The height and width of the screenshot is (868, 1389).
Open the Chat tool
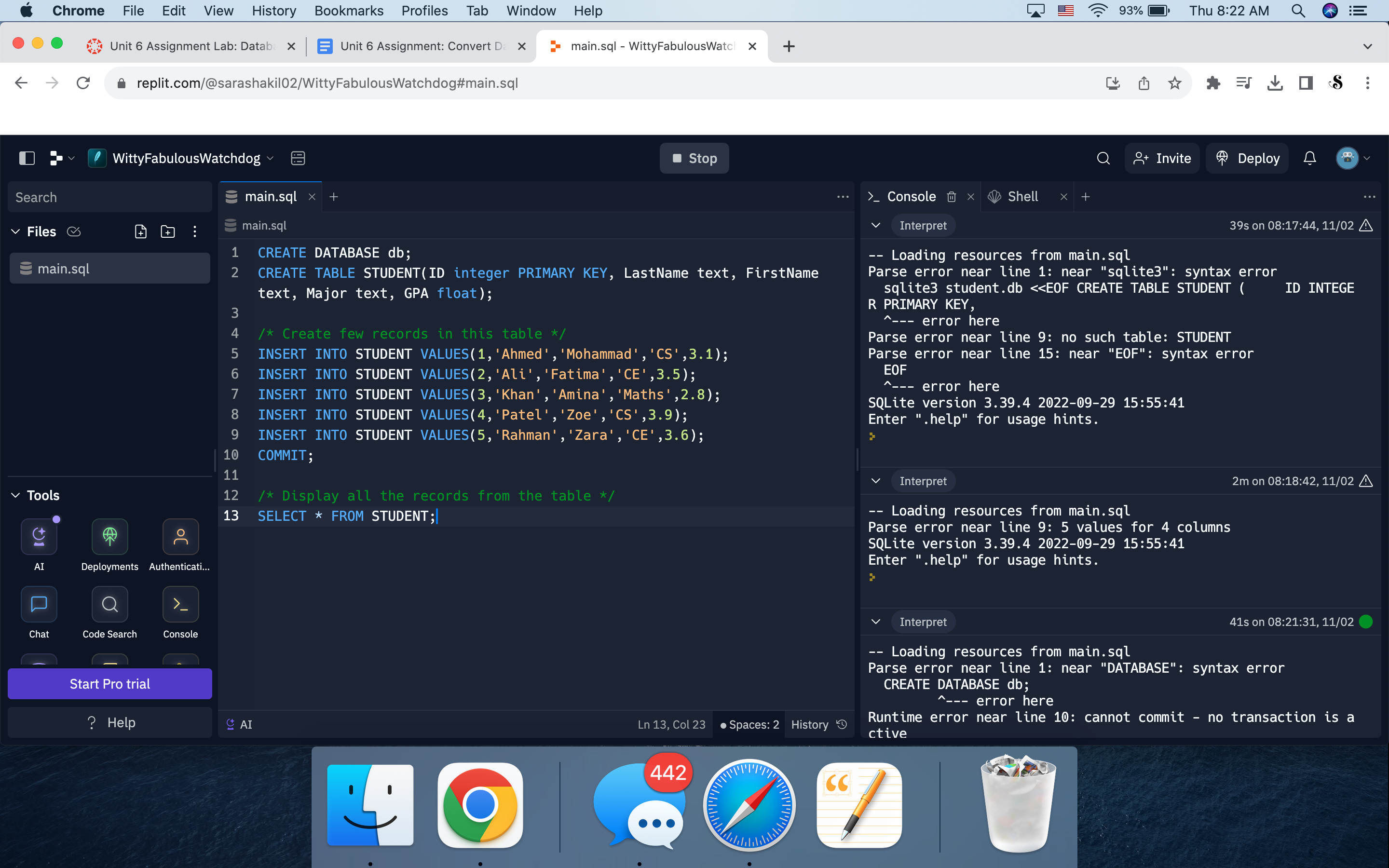click(x=39, y=604)
